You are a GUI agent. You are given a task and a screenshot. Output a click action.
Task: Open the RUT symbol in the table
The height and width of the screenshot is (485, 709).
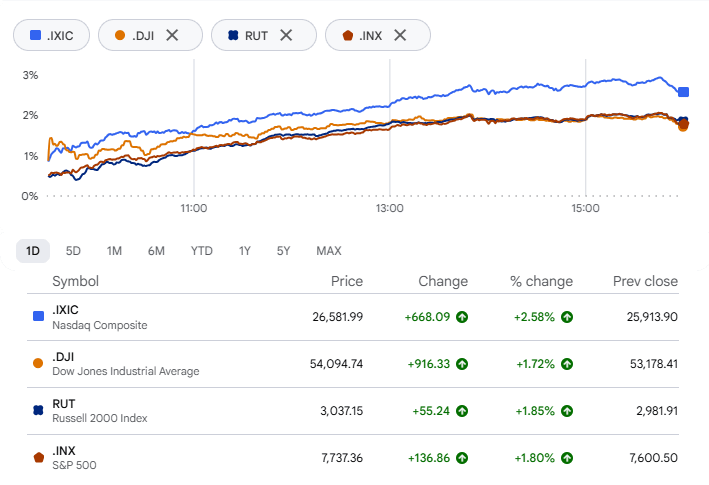pos(64,404)
